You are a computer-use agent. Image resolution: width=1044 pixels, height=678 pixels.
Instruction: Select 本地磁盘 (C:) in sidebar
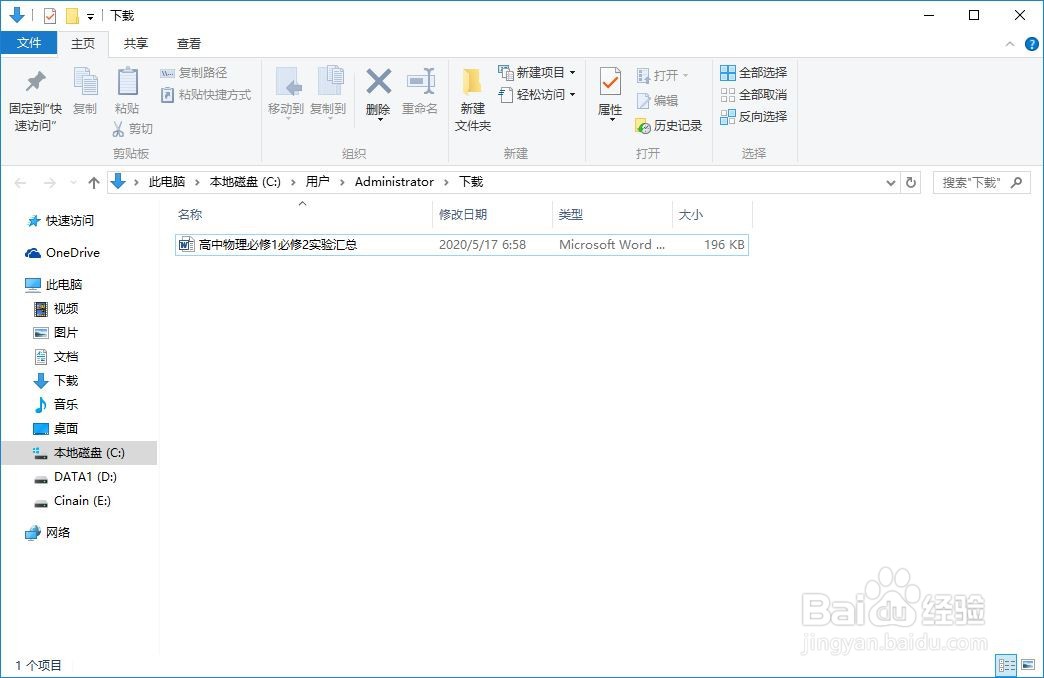(79, 452)
